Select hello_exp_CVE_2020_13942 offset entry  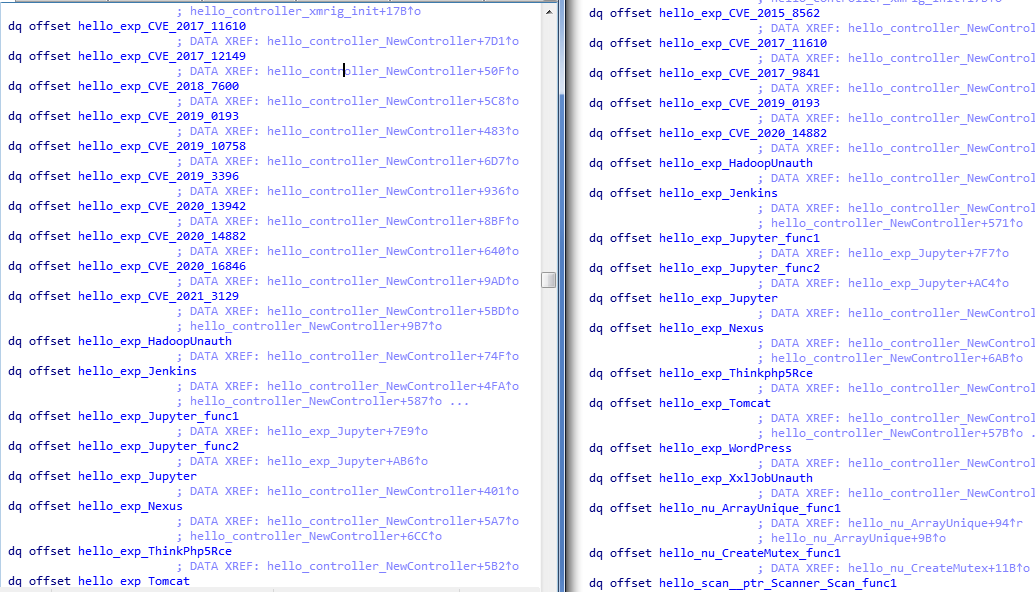pyautogui.click(x=162, y=206)
